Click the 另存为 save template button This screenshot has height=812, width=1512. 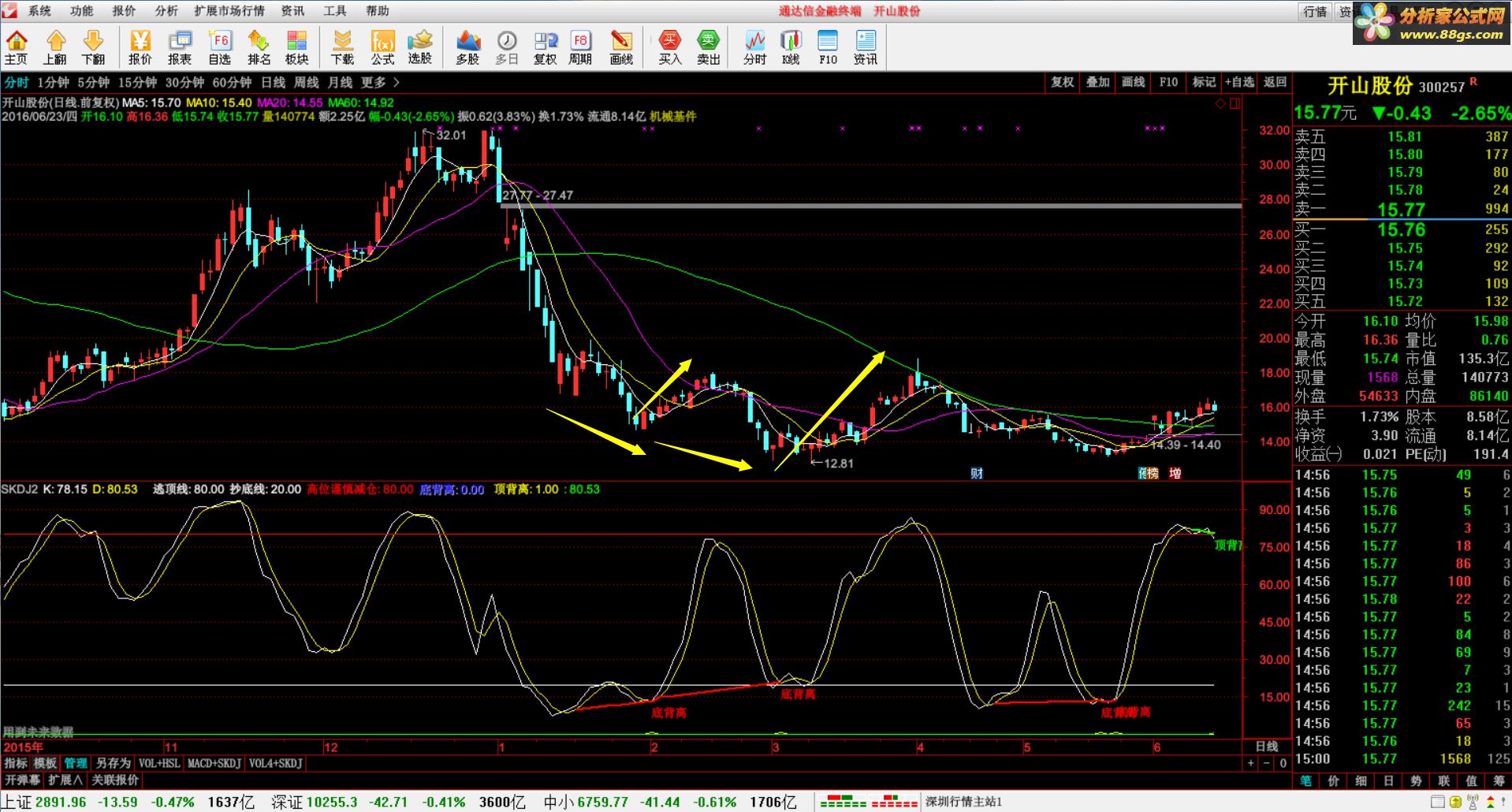coord(114,763)
